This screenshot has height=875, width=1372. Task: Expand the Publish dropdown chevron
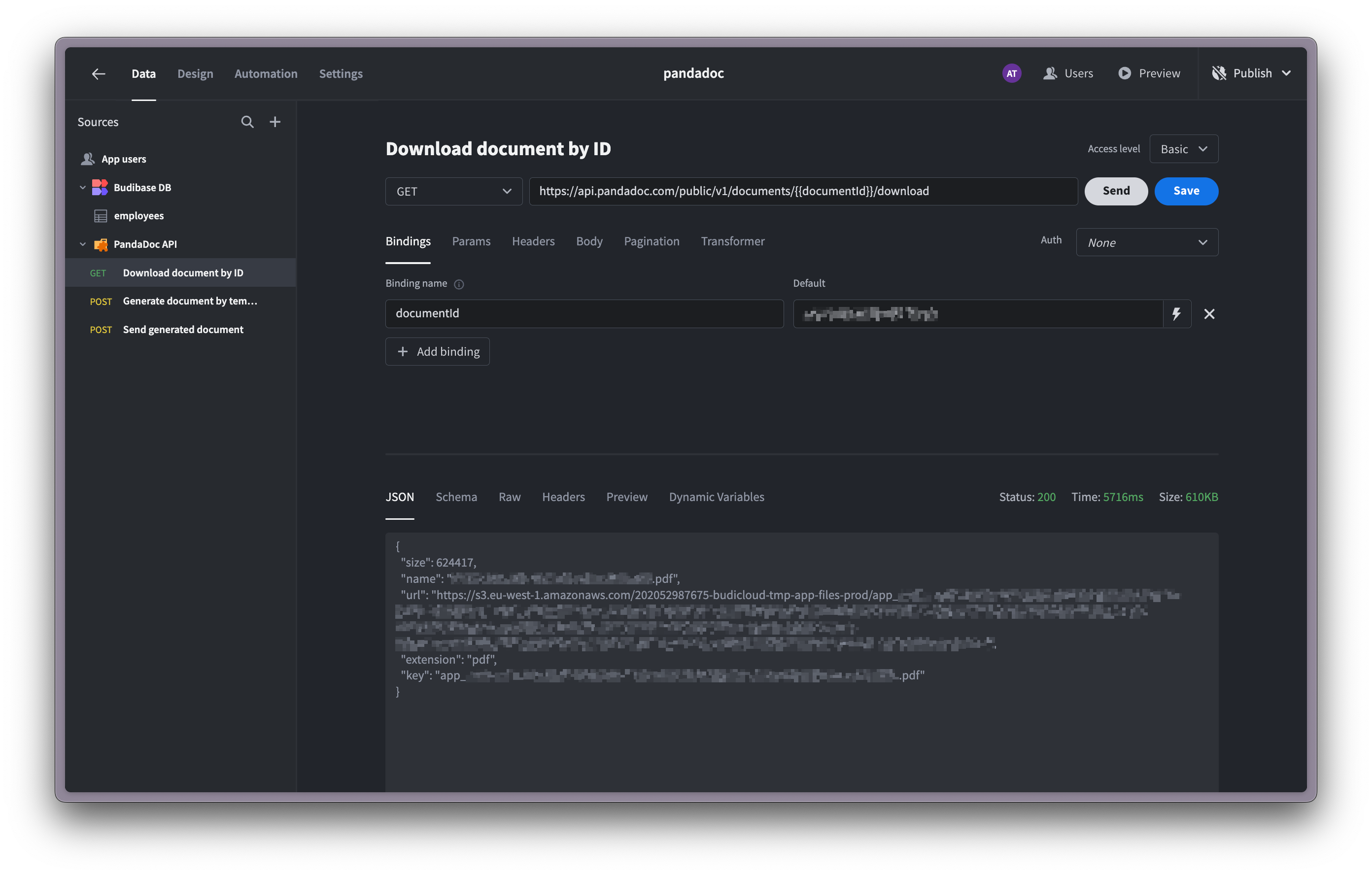(x=1286, y=73)
